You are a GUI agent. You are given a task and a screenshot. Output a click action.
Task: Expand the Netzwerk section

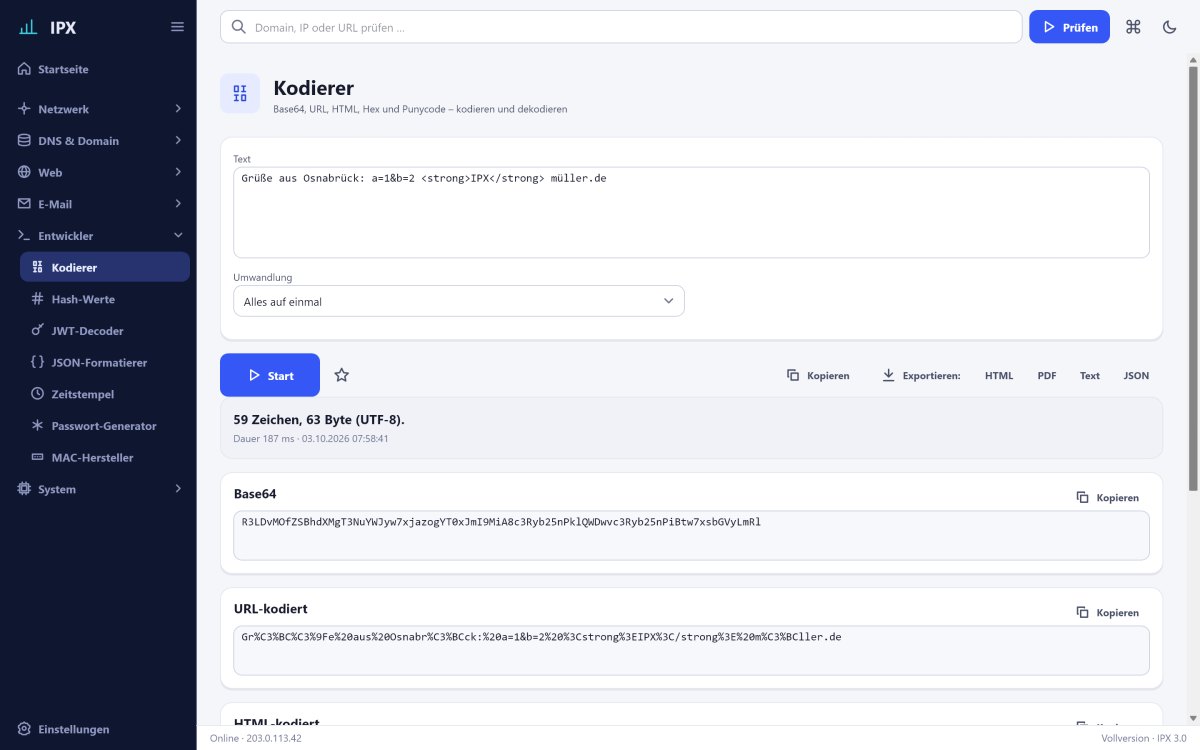[178, 108]
